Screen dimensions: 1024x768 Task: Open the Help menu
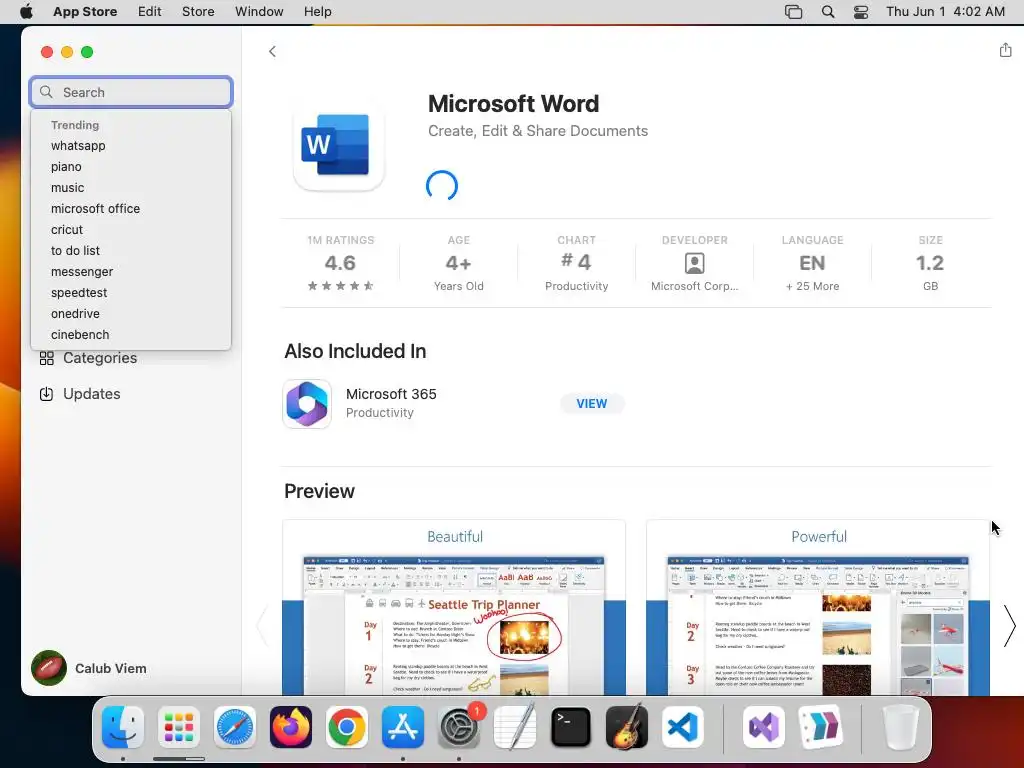(x=317, y=12)
